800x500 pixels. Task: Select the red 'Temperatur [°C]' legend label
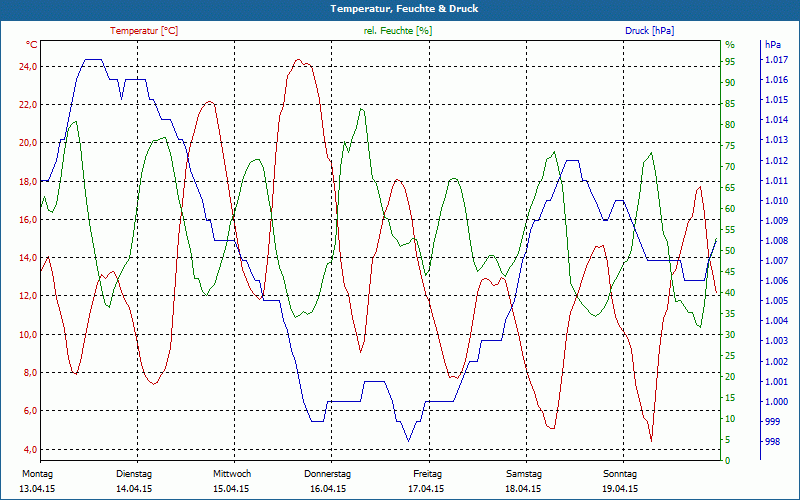[x=144, y=31]
